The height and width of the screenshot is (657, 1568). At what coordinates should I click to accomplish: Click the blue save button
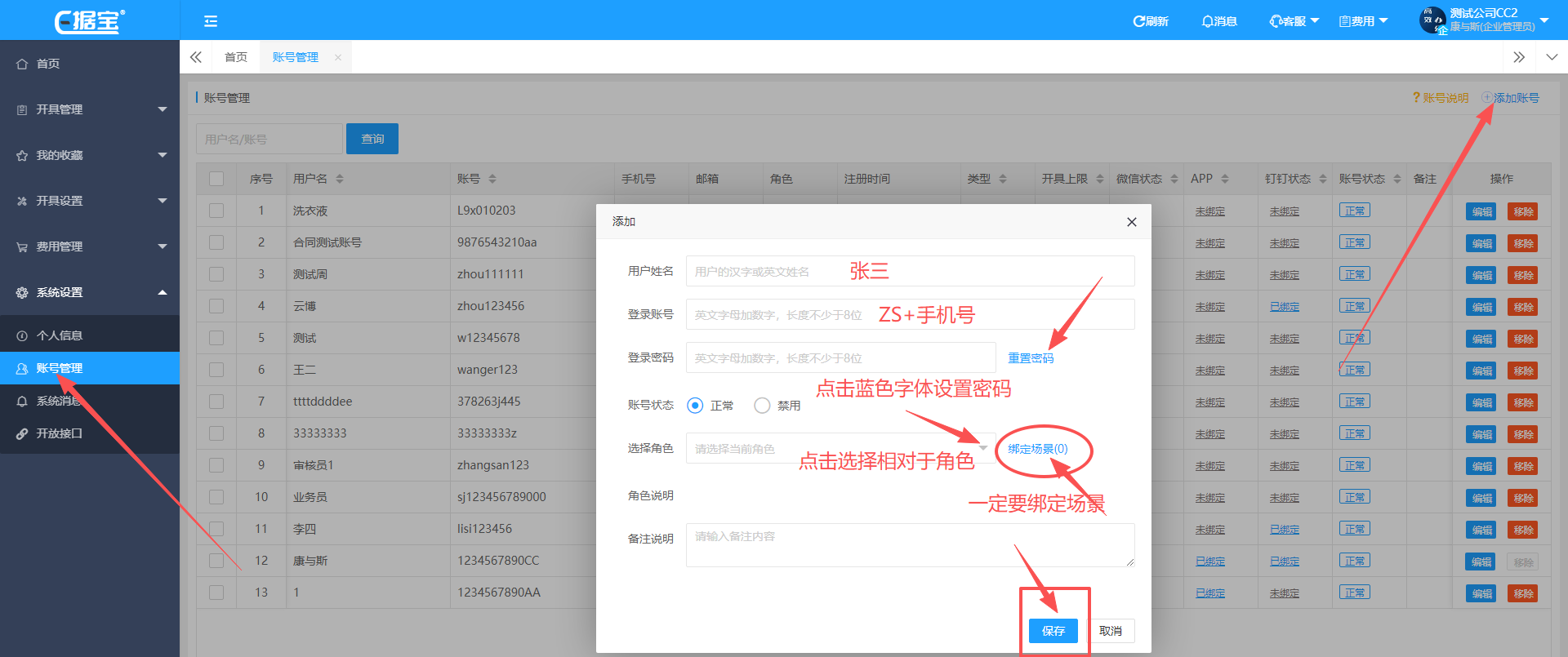tap(1053, 631)
